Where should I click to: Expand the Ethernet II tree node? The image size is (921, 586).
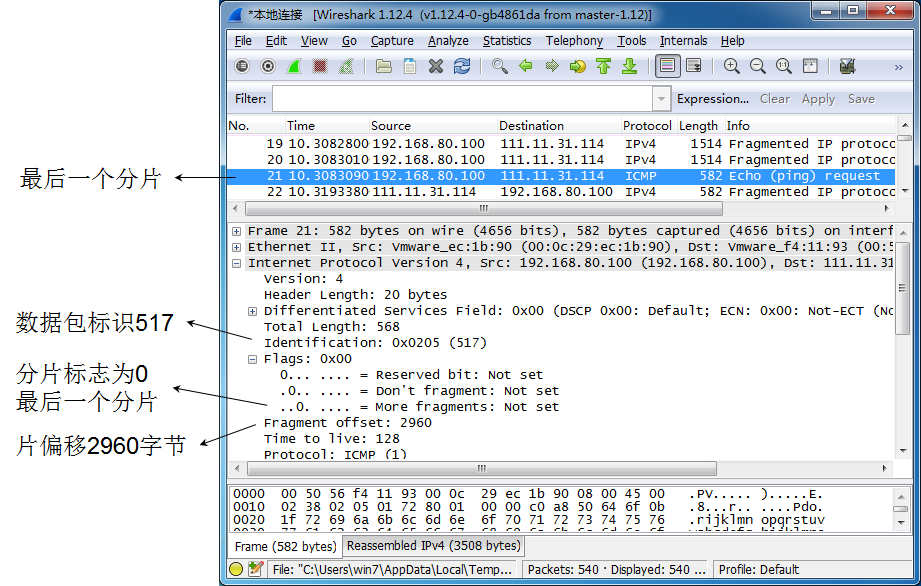[x=236, y=247]
